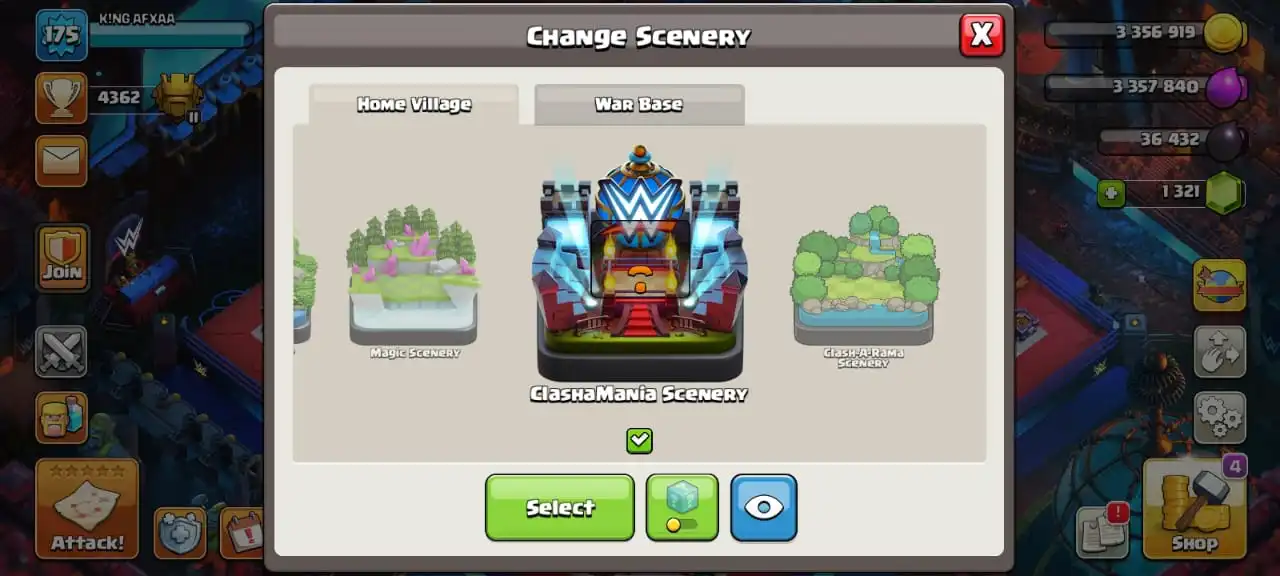Open the troop and potion army icon
1280x576 pixels.
[x=62, y=417]
